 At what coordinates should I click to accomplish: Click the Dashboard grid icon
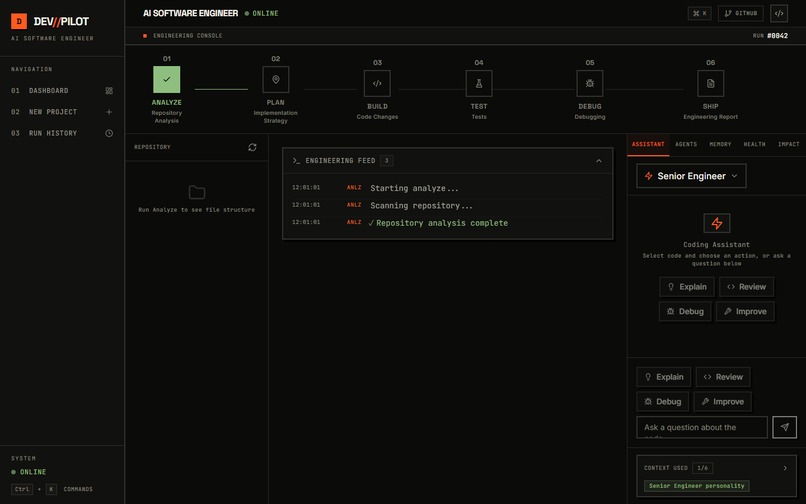point(109,91)
